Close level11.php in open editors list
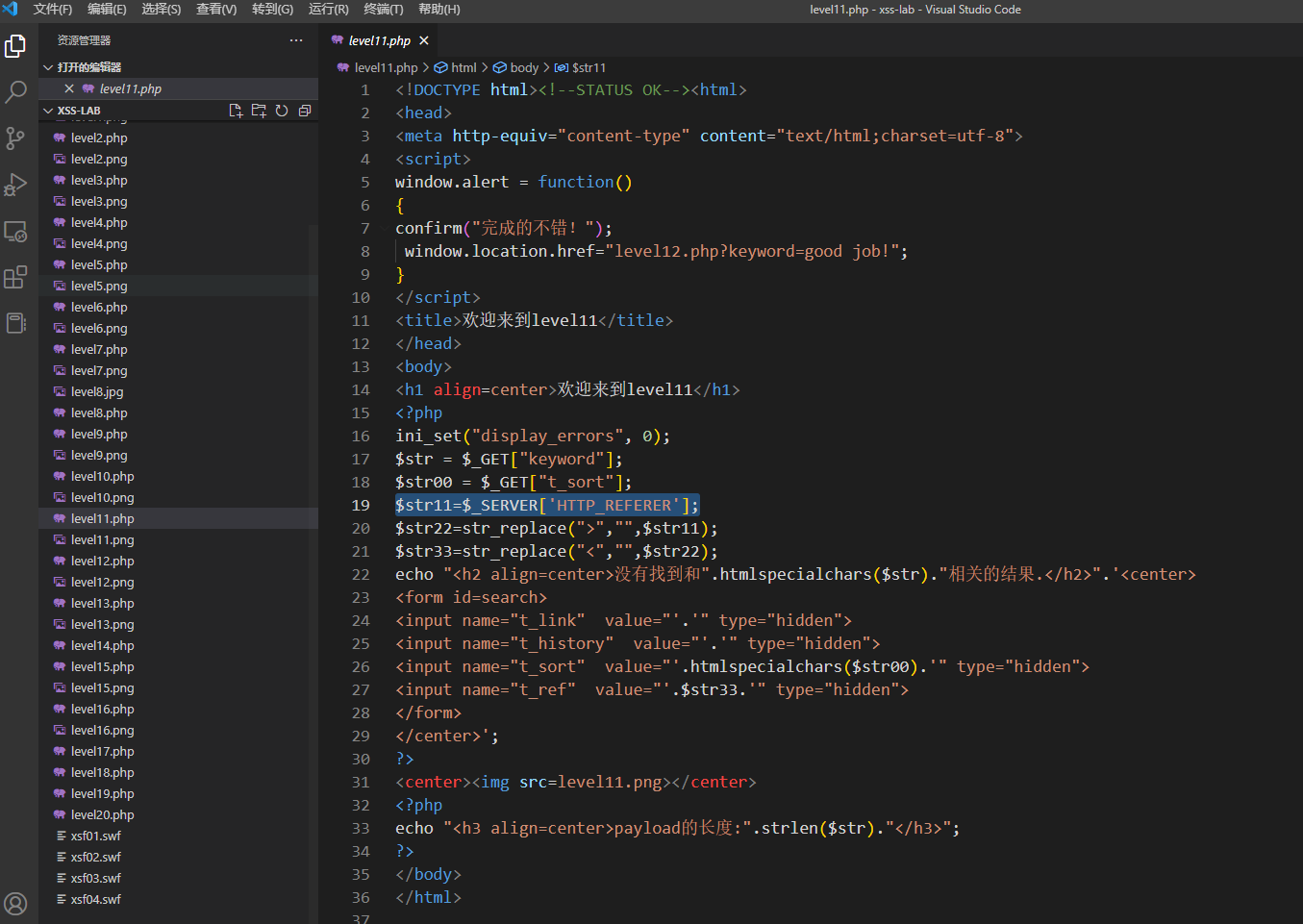The height and width of the screenshot is (924, 1303). coord(69,88)
